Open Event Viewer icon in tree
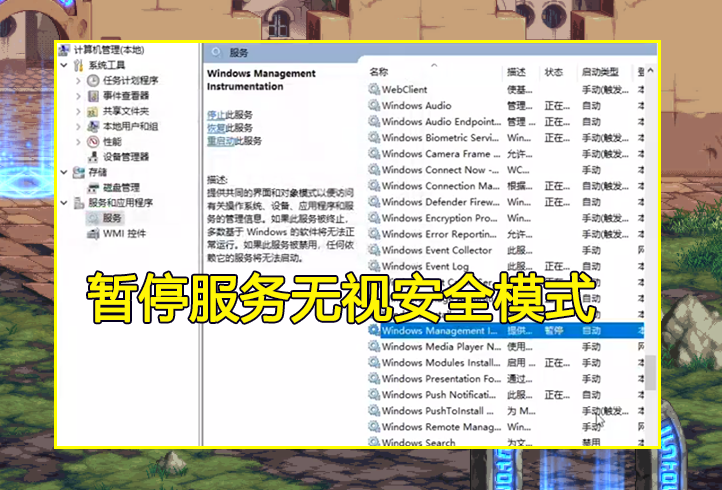 tap(93, 96)
